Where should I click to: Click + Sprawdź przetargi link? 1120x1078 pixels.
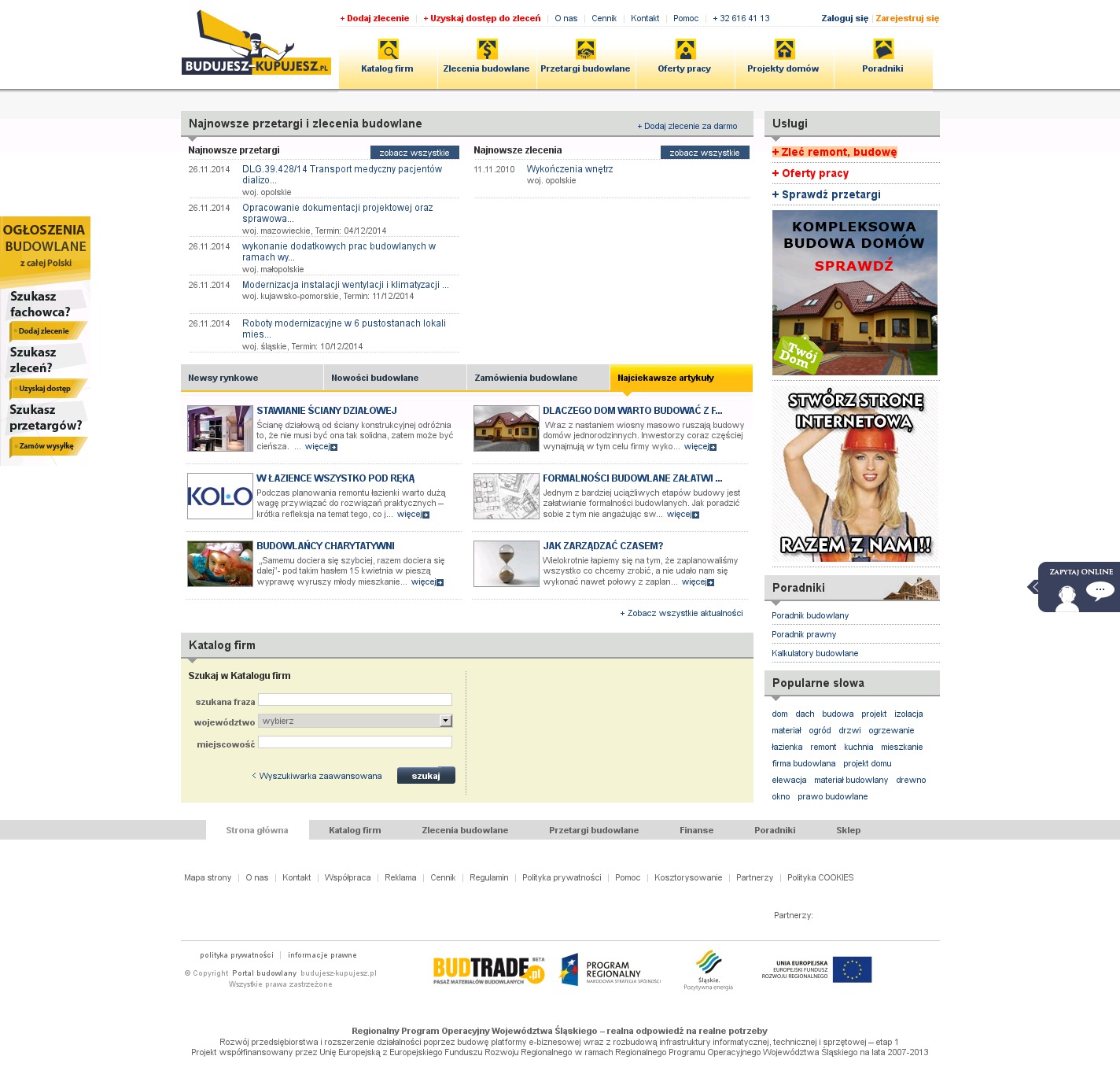click(x=826, y=194)
